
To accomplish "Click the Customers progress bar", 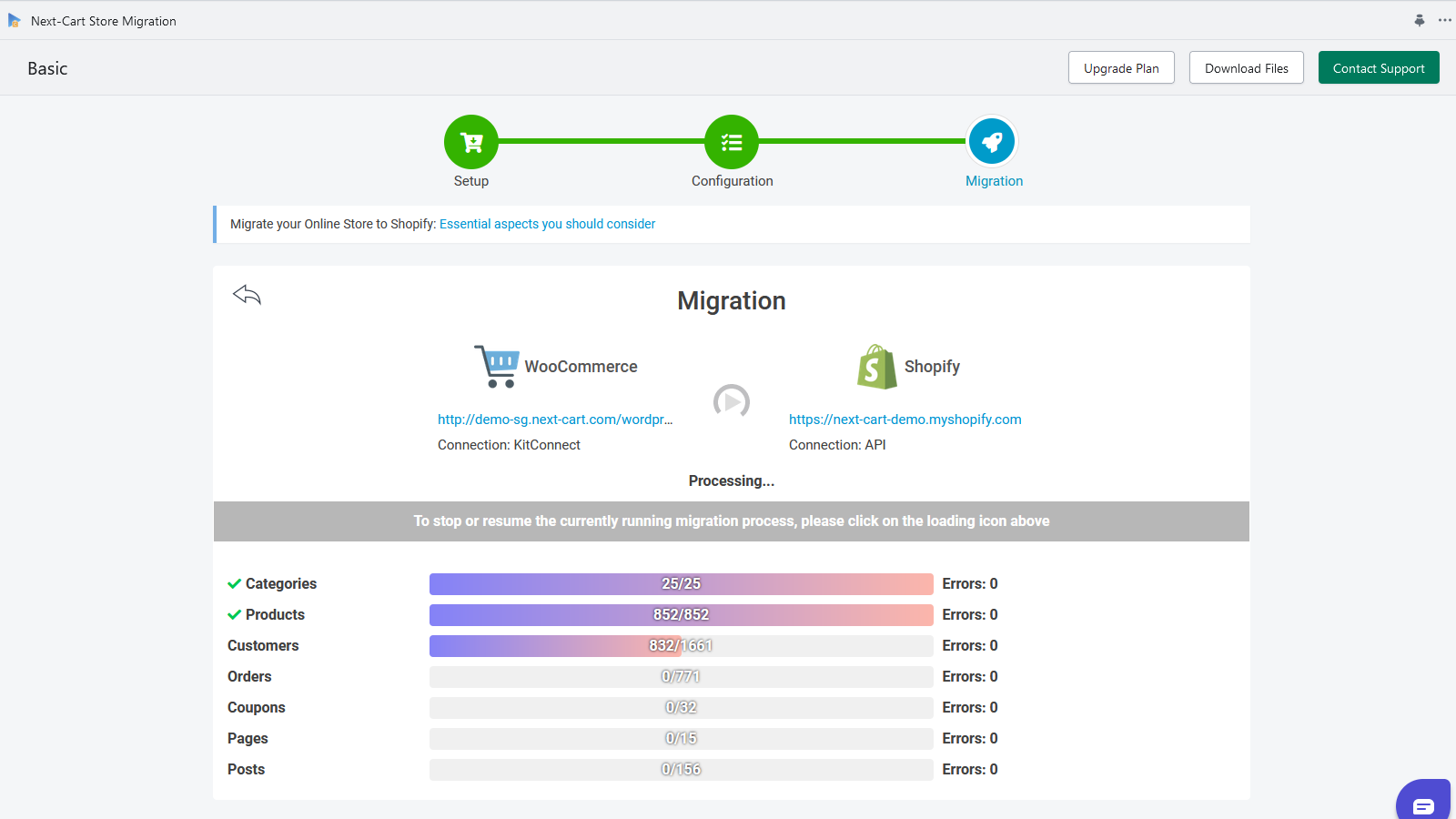I will click(x=681, y=645).
